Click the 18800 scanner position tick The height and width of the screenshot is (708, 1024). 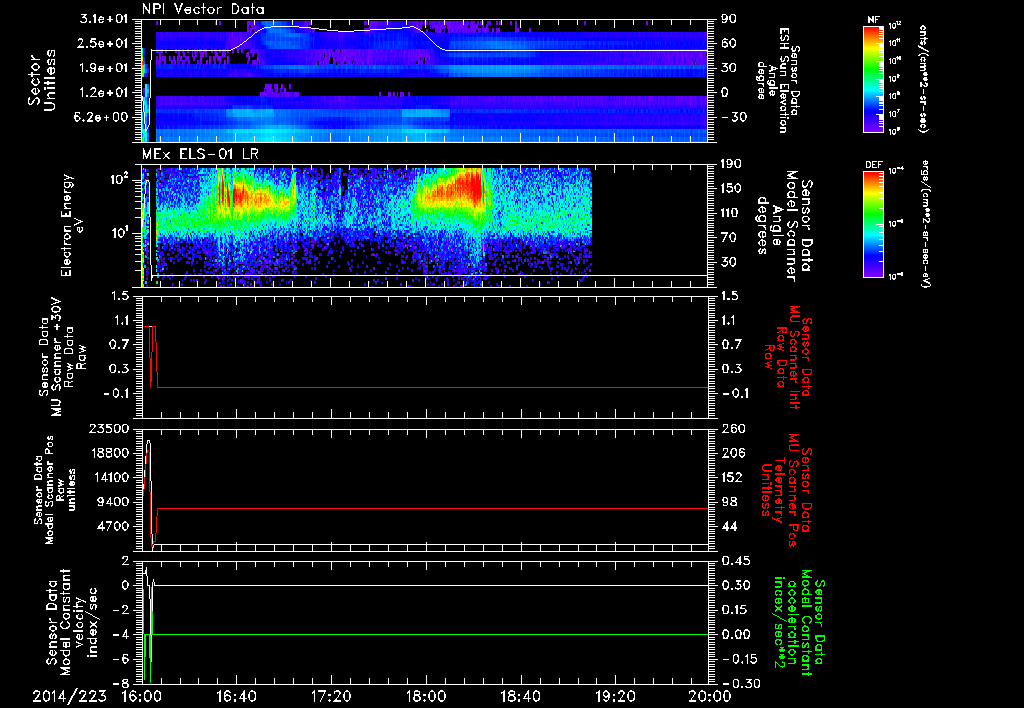(108, 453)
